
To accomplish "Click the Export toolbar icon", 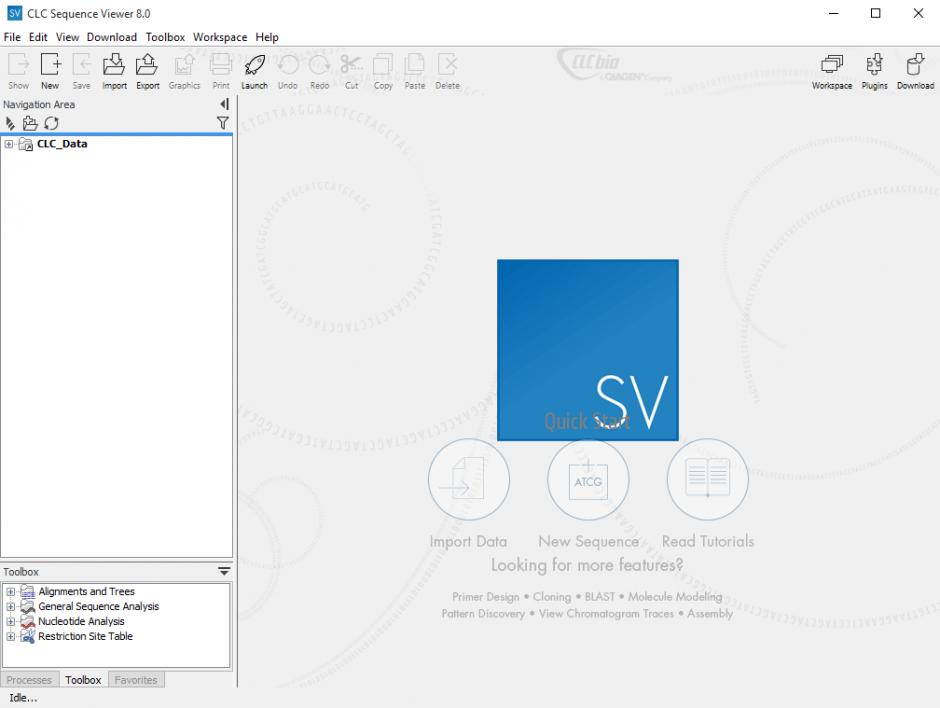I will tap(147, 71).
